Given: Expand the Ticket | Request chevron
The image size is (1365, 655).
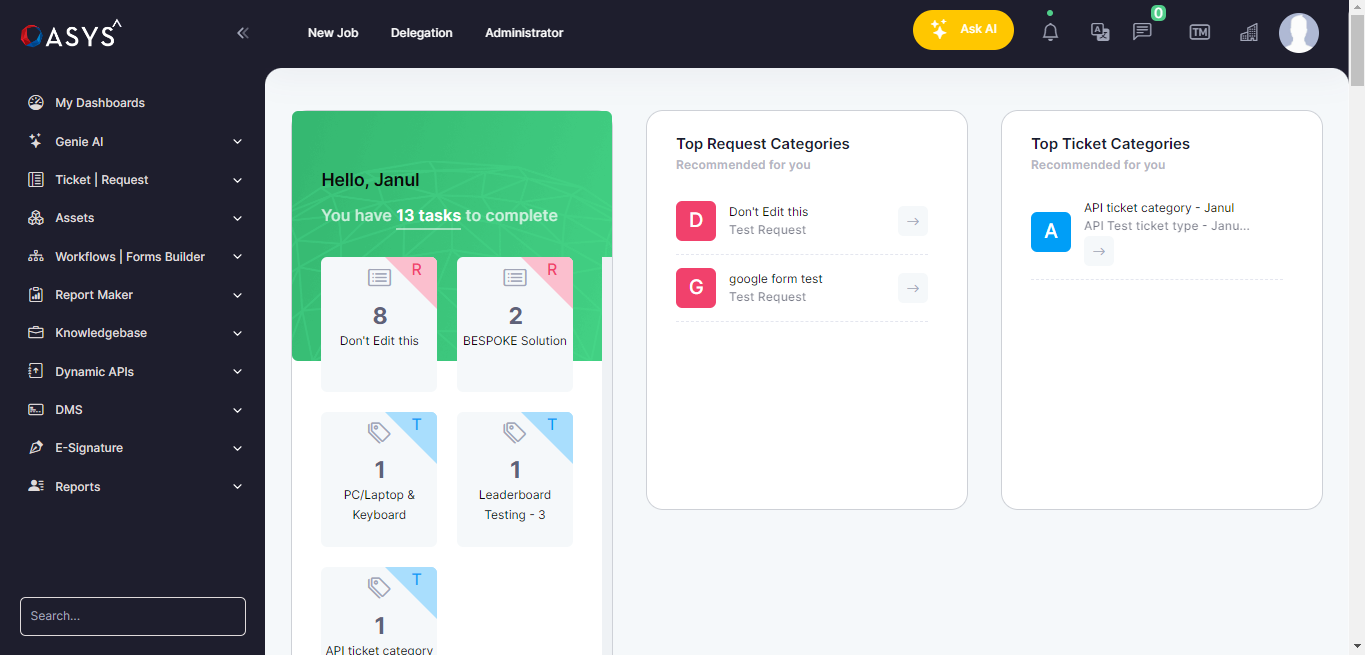Looking at the screenshot, I should 238,180.
